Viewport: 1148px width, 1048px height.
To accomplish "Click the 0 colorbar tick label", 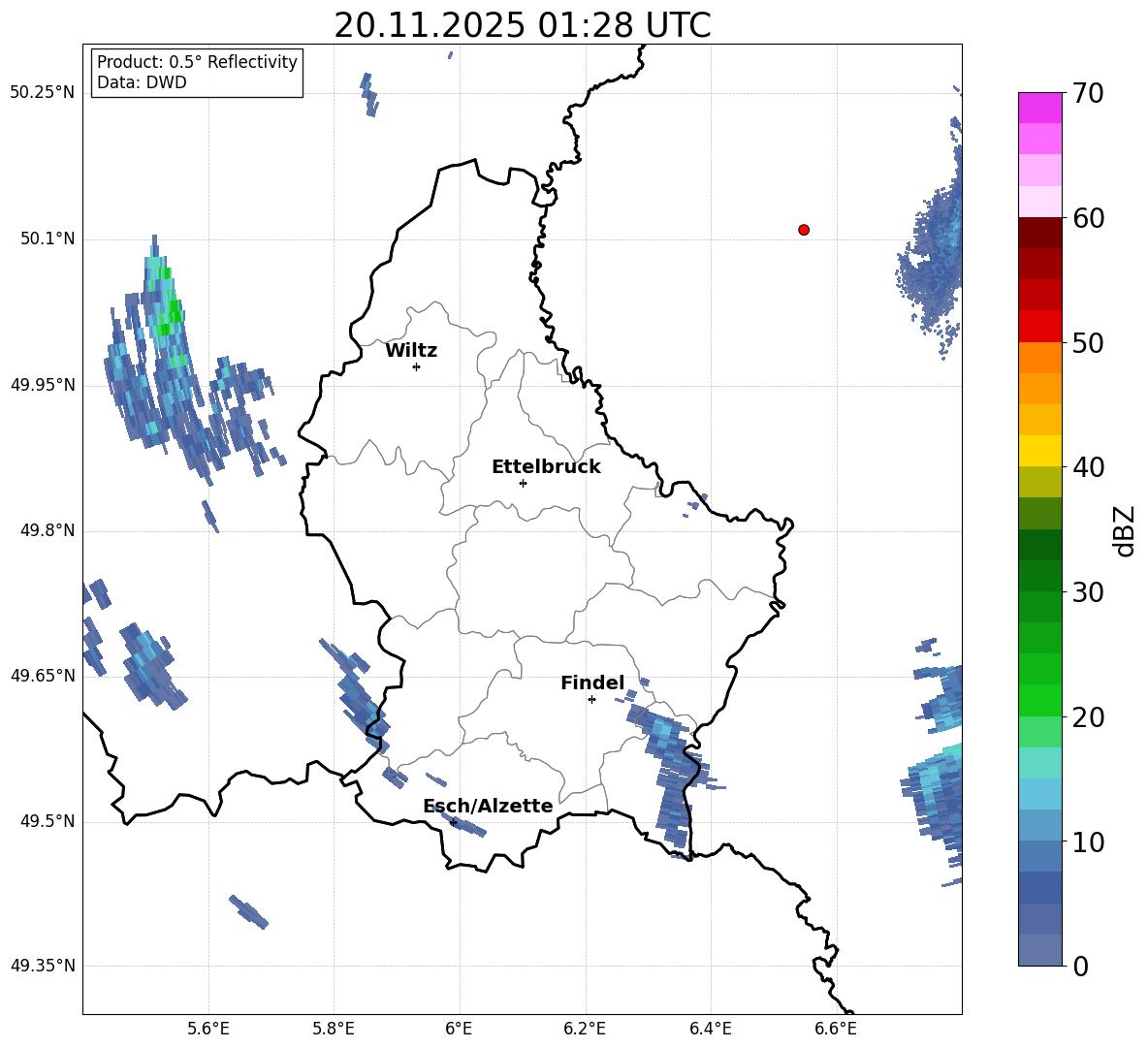I will [1080, 966].
